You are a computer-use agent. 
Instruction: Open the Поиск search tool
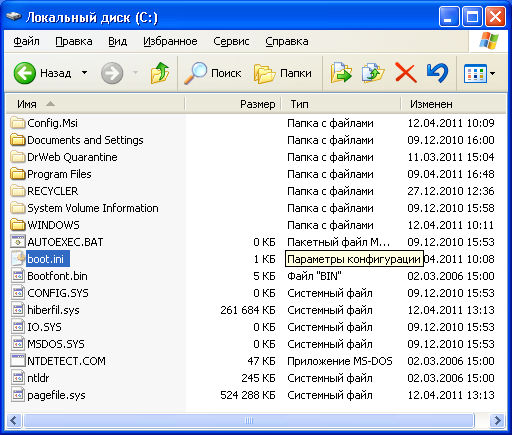point(213,73)
